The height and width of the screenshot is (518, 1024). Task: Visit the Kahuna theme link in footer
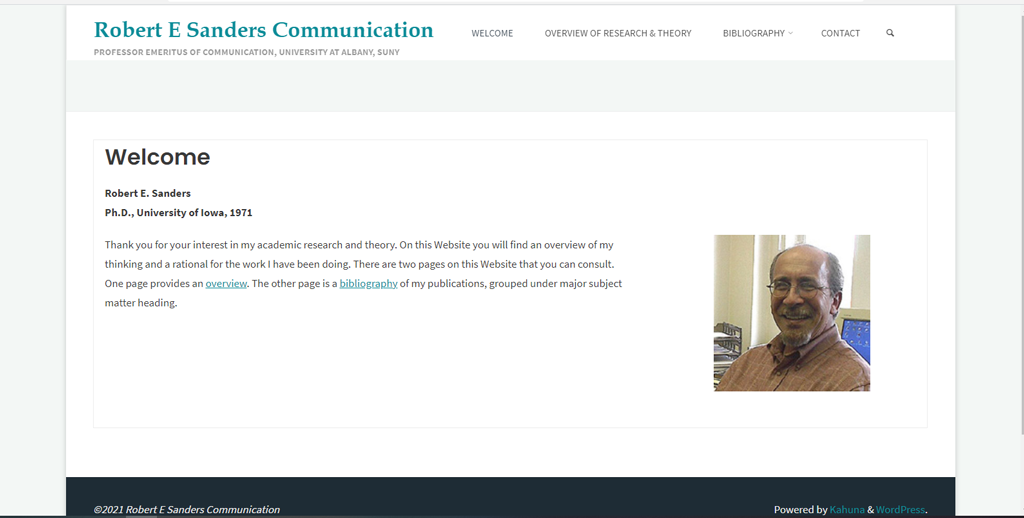click(x=847, y=510)
